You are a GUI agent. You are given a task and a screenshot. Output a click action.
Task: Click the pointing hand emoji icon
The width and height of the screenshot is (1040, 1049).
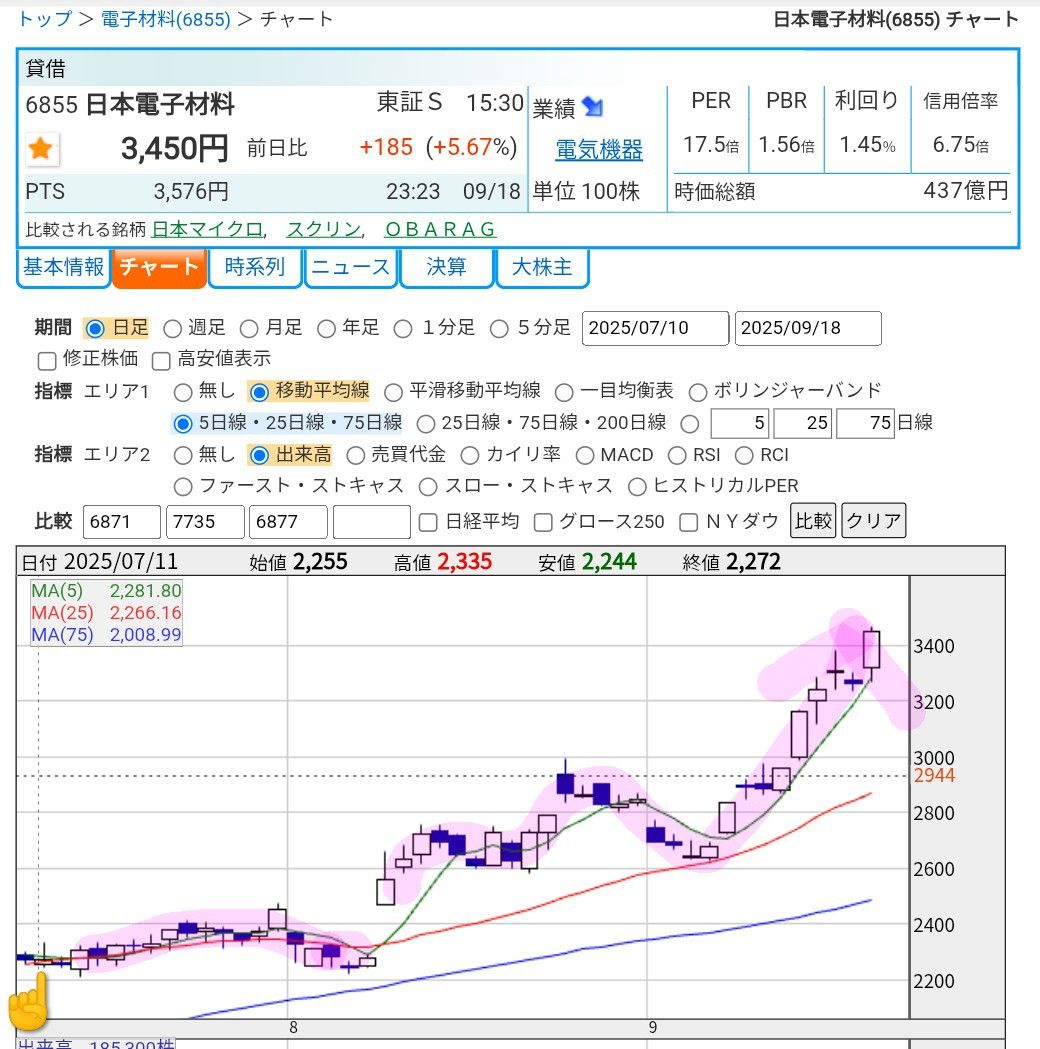pos(28,1003)
